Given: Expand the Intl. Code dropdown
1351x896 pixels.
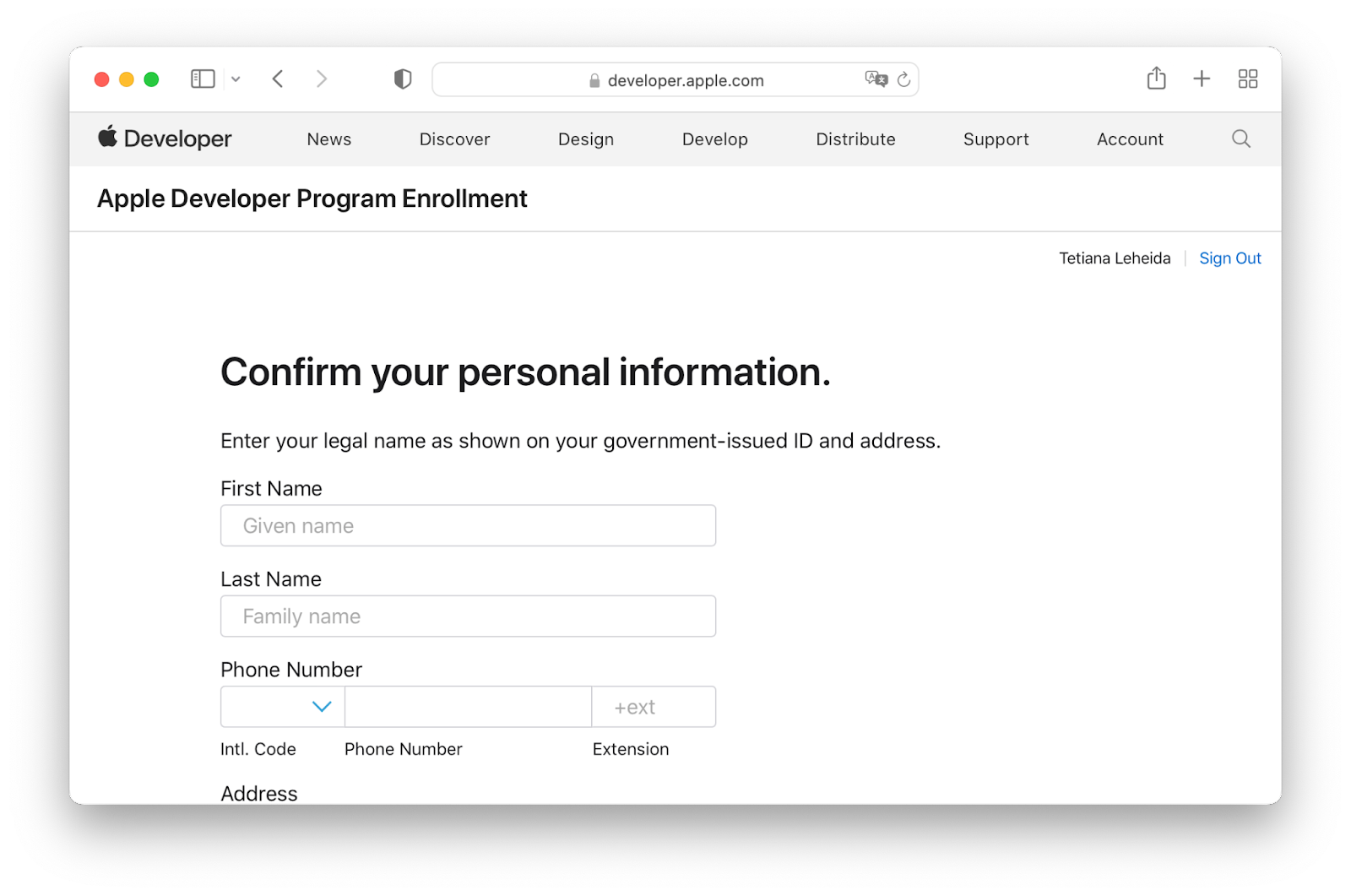Looking at the screenshot, I should pyautogui.click(x=283, y=707).
